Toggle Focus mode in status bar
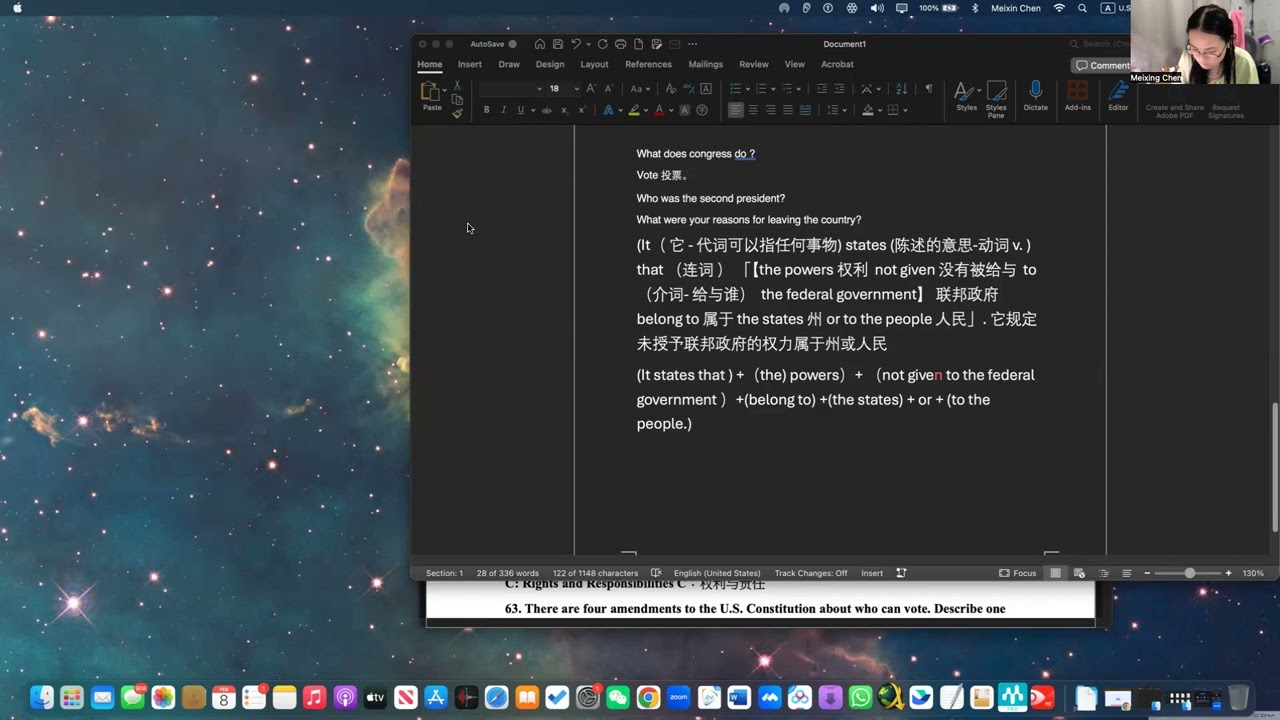The height and width of the screenshot is (720, 1280). click(1017, 573)
